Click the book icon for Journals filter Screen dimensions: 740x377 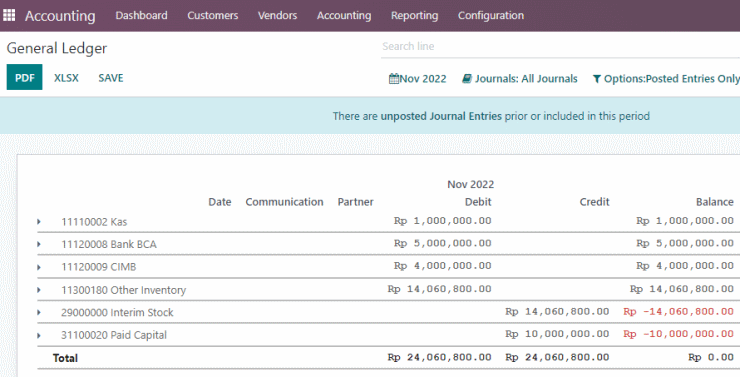click(467, 79)
